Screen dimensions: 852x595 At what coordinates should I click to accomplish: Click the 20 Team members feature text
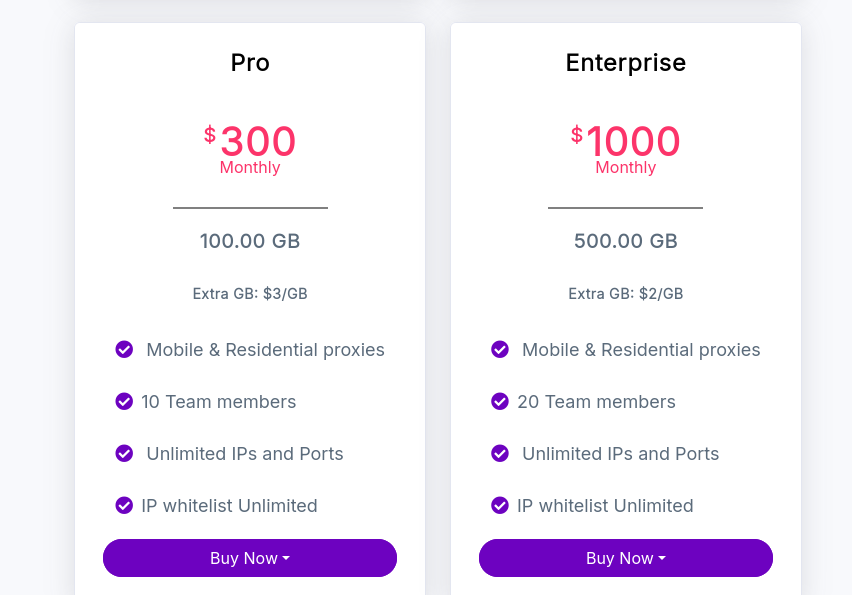click(x=596, y=402)
